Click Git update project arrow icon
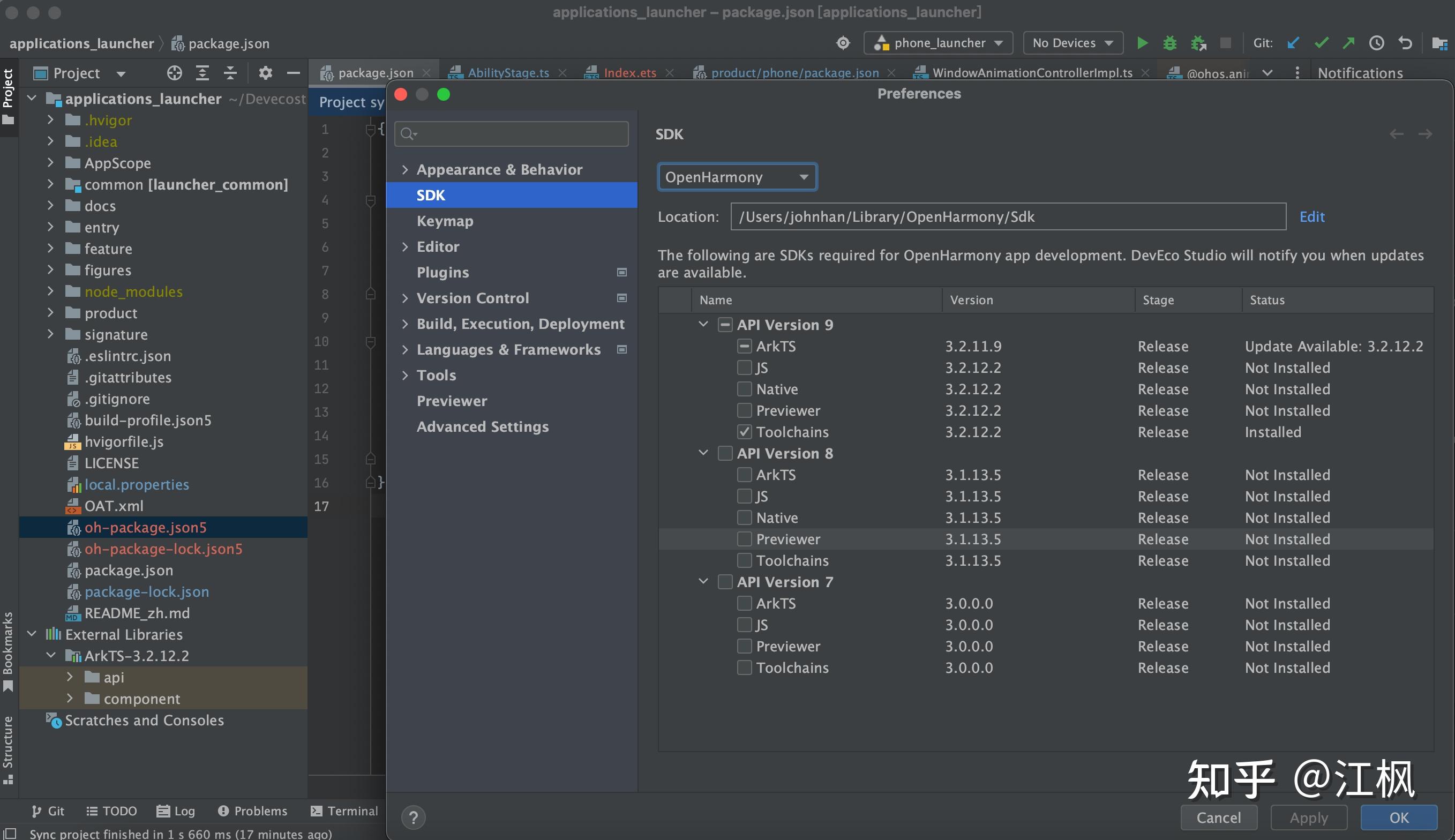Screen dimensions: 1455x840 1293,43
